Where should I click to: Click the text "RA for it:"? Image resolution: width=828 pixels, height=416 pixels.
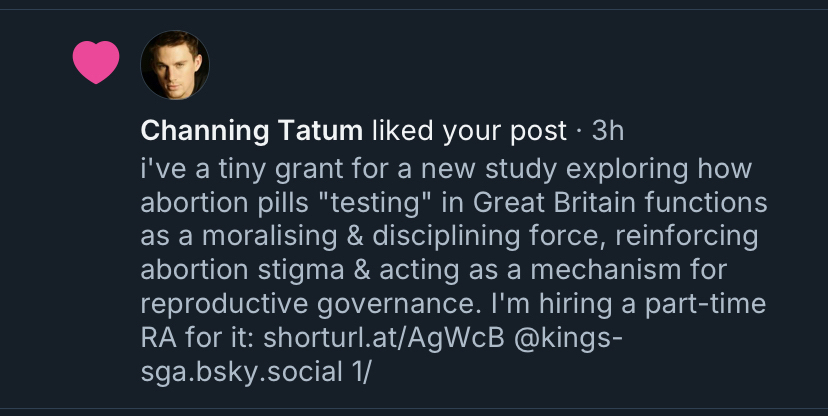197,338
